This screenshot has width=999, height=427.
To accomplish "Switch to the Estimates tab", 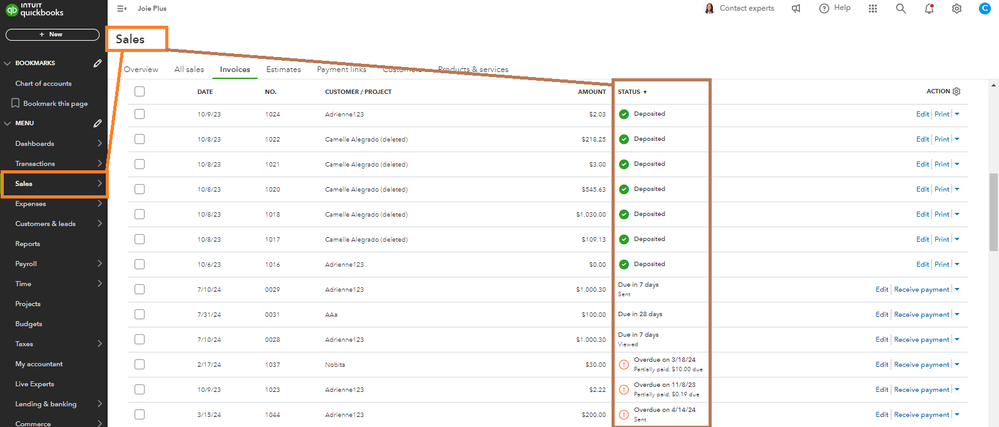I will [284, 69].
